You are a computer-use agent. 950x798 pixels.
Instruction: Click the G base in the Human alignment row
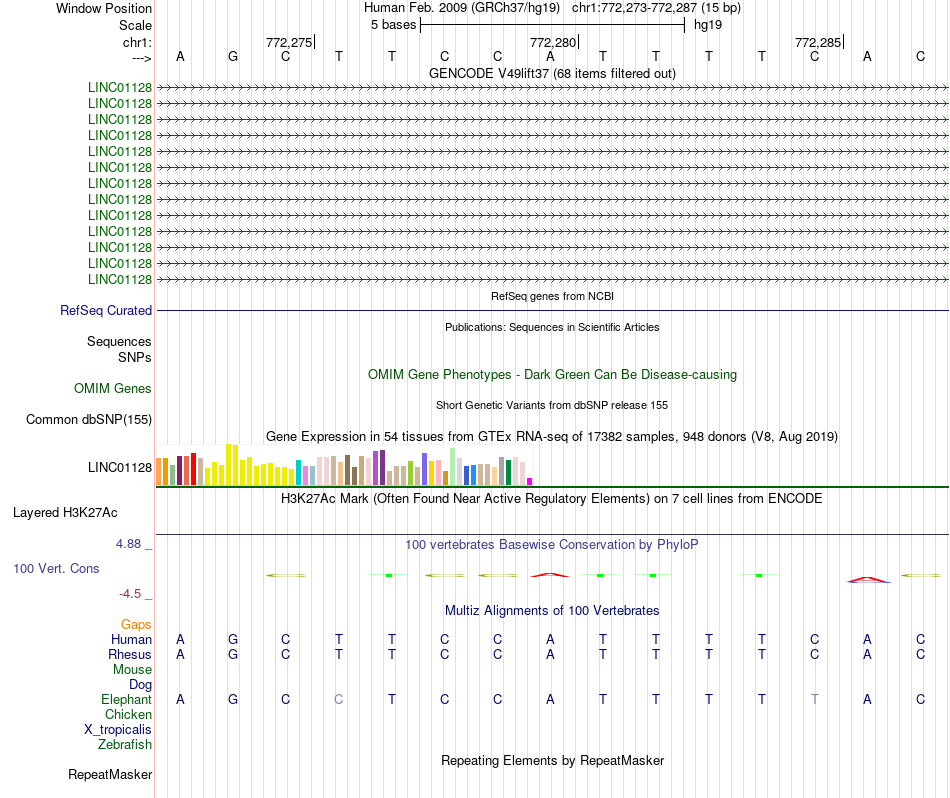coord(233,639)
